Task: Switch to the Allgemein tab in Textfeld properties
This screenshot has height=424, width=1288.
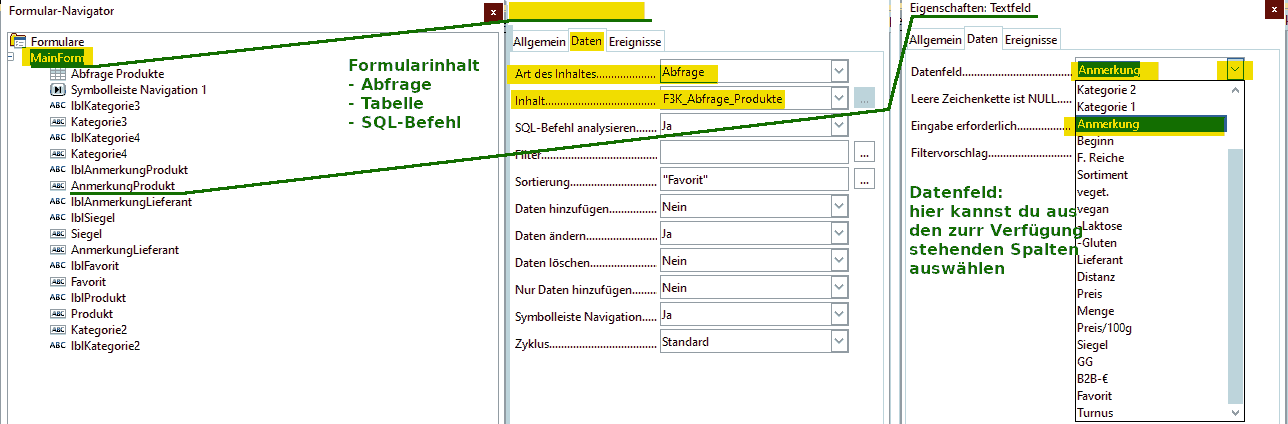Action: point(935,40)
